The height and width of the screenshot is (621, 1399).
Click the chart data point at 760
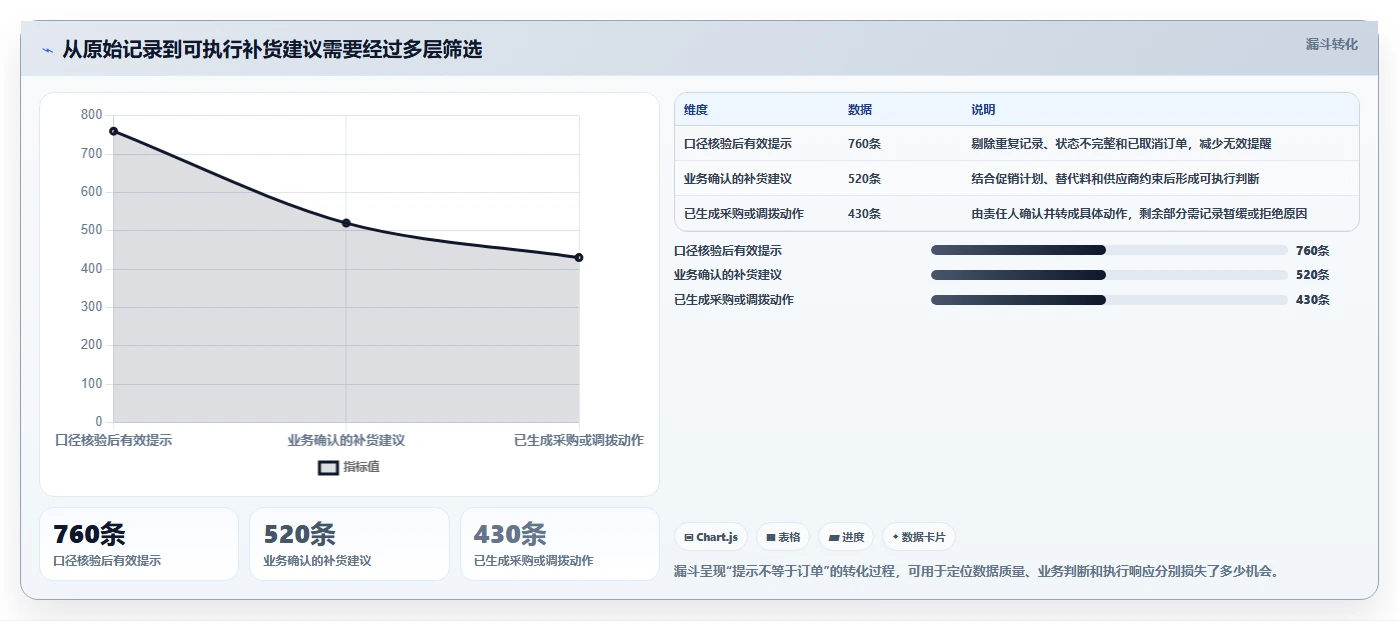113,131
